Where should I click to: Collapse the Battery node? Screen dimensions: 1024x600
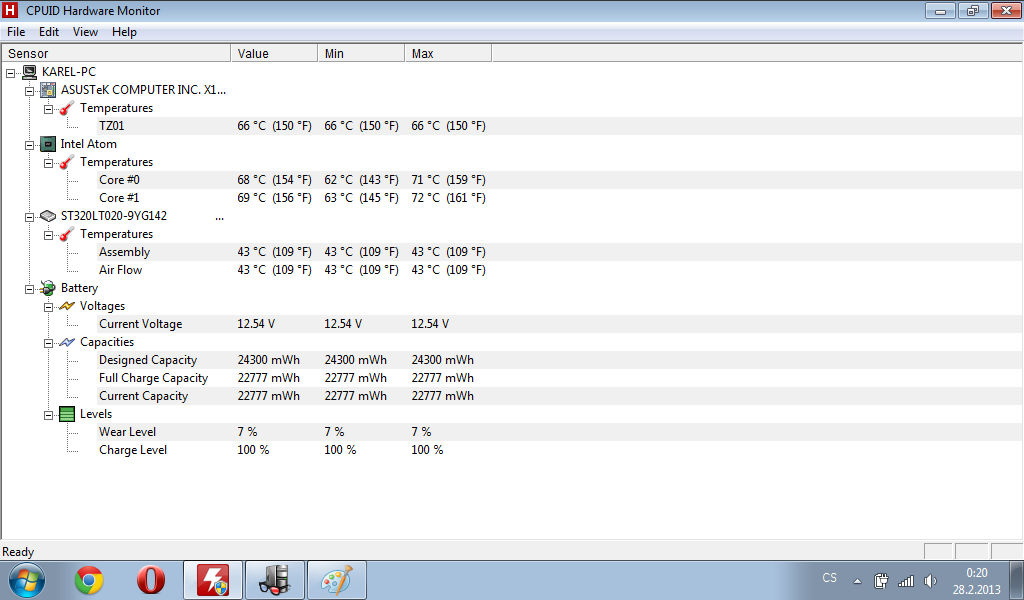click(29, 289)
